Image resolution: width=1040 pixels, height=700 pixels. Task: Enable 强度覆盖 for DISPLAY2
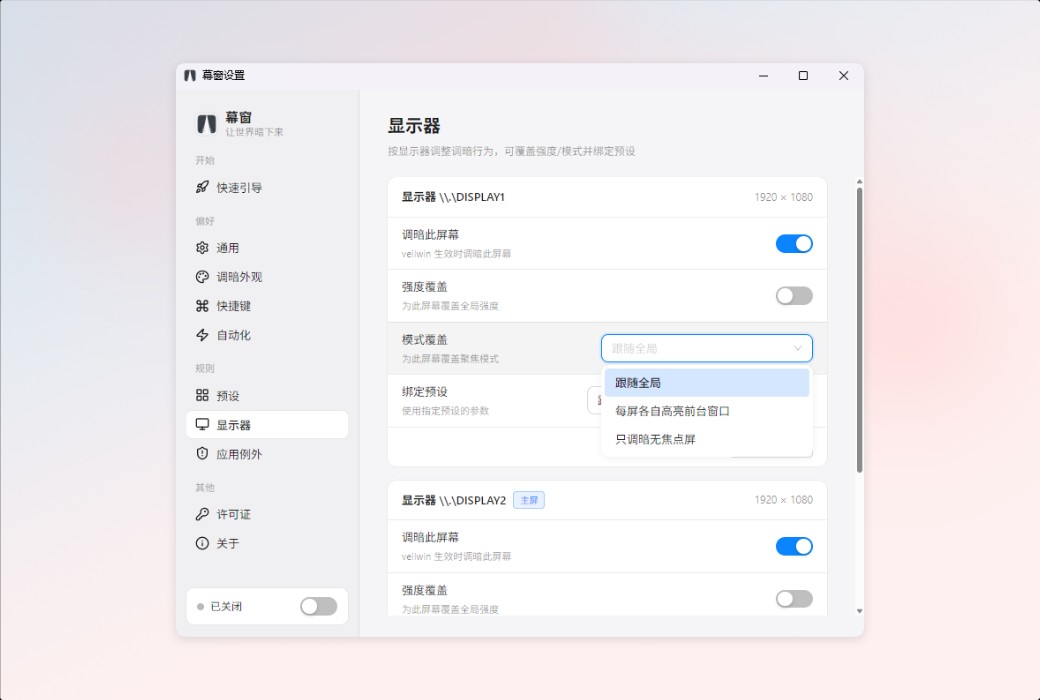coord(794,598)
